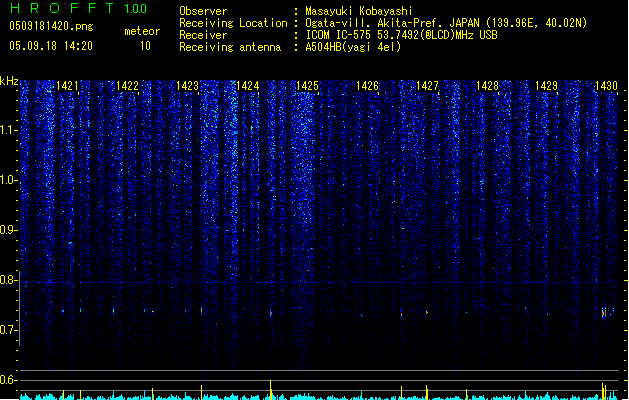Click the HROFFT 1.0.0 title text
The width and height of the screenshot is (629, 400).
click(x=78, y=8)
